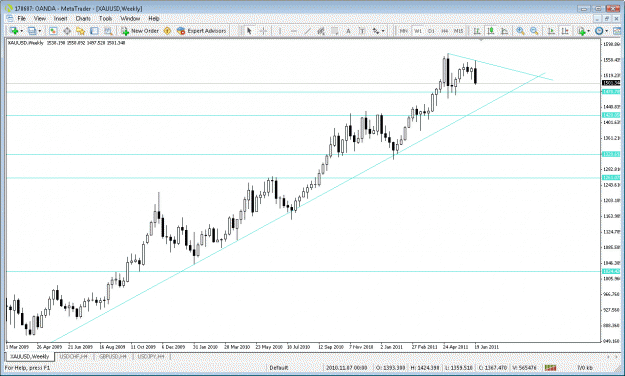Viewport: 625px width, 376px height.
Task: Open the Profiles icon
Action: click(x=32, y=31)
